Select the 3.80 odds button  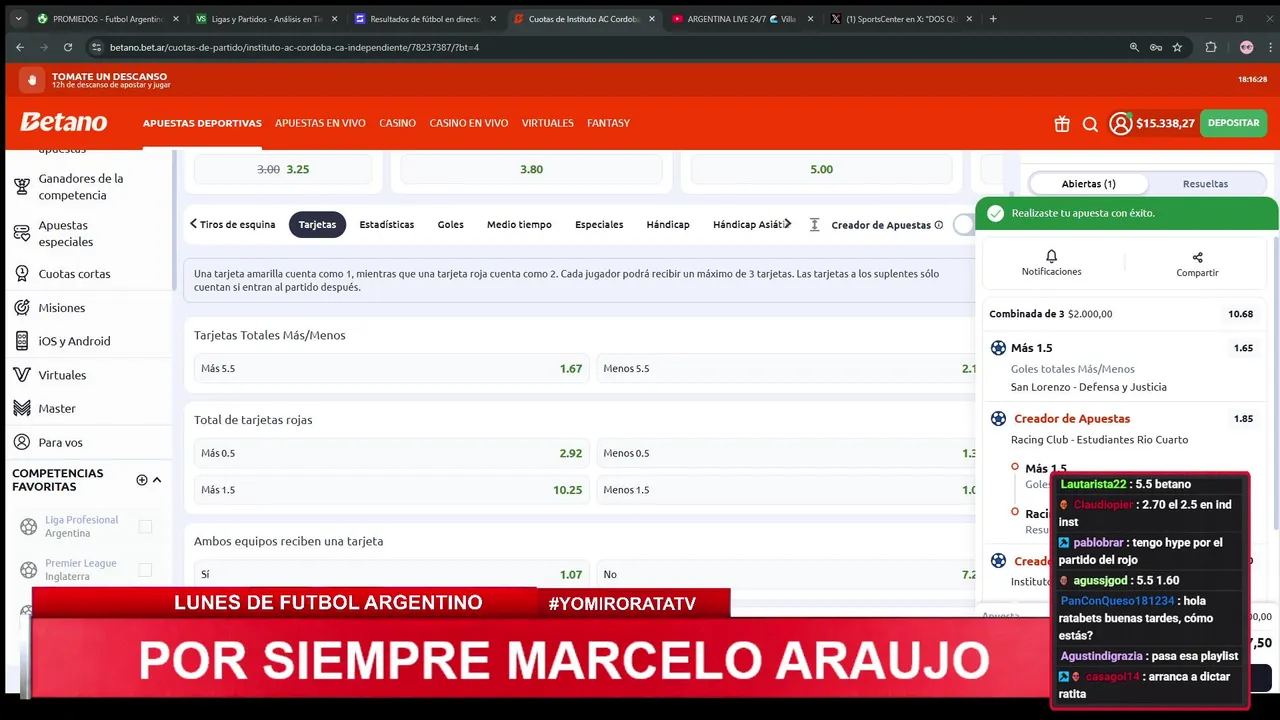click(x=531, y=169)
